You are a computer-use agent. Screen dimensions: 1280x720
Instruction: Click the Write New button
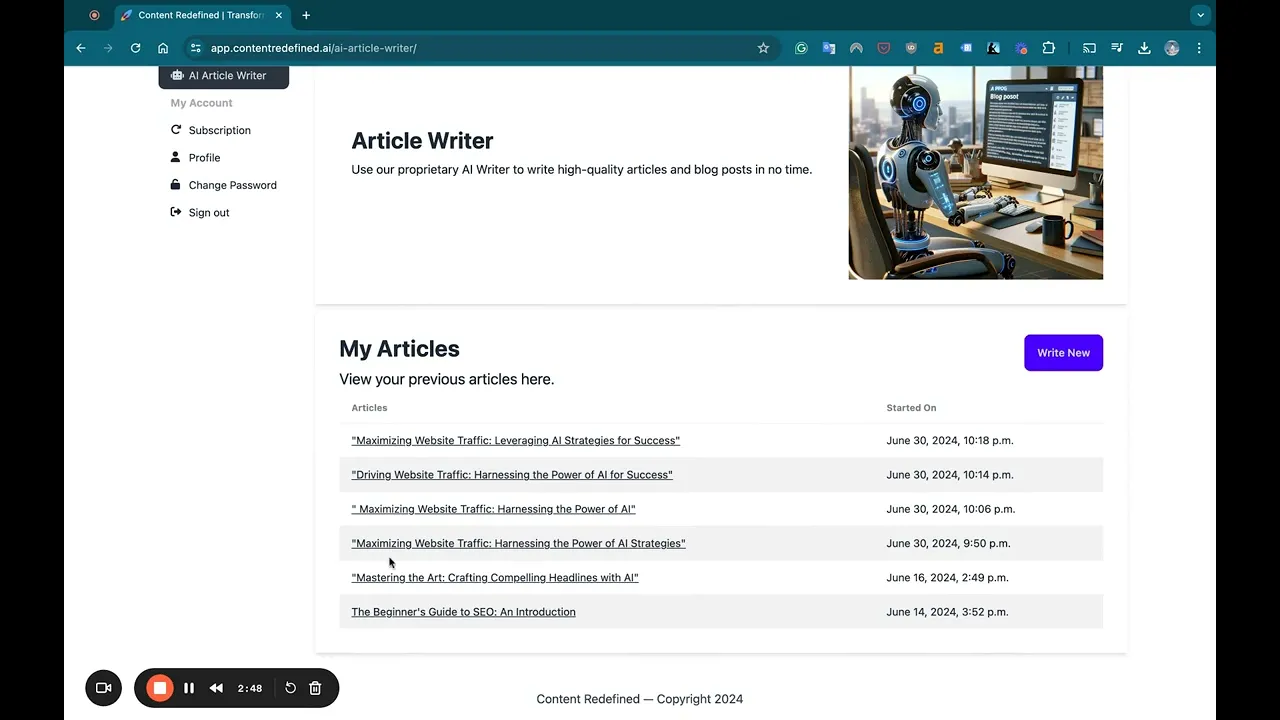1063,353
